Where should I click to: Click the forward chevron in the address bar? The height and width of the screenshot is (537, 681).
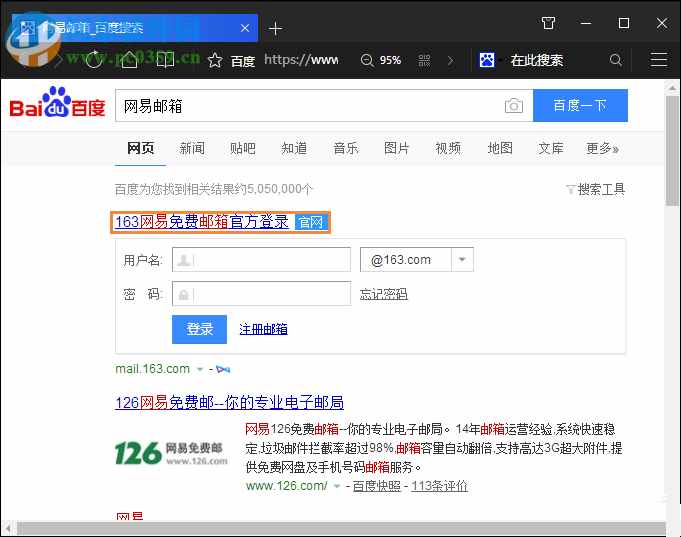point(451,60)
